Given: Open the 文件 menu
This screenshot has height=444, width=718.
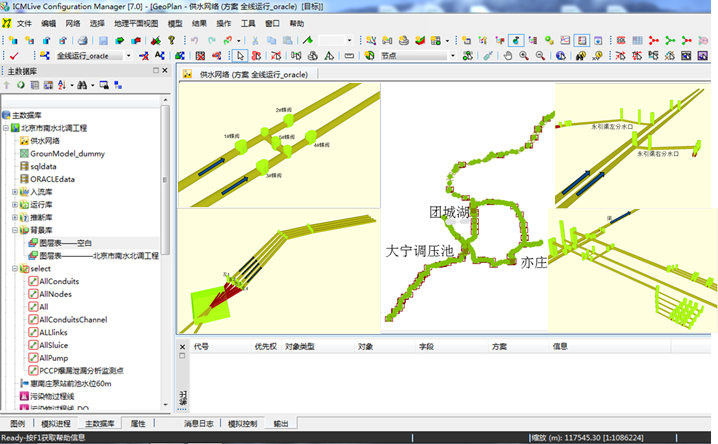Looking at the screenshot, I should [x=24, y=22].
